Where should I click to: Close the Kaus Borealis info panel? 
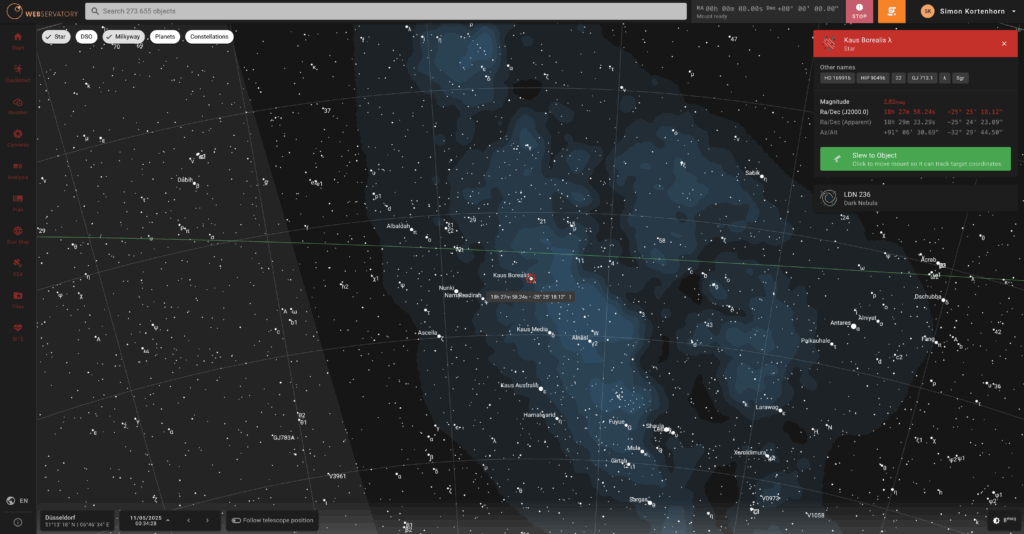[x=1004, y=44]
